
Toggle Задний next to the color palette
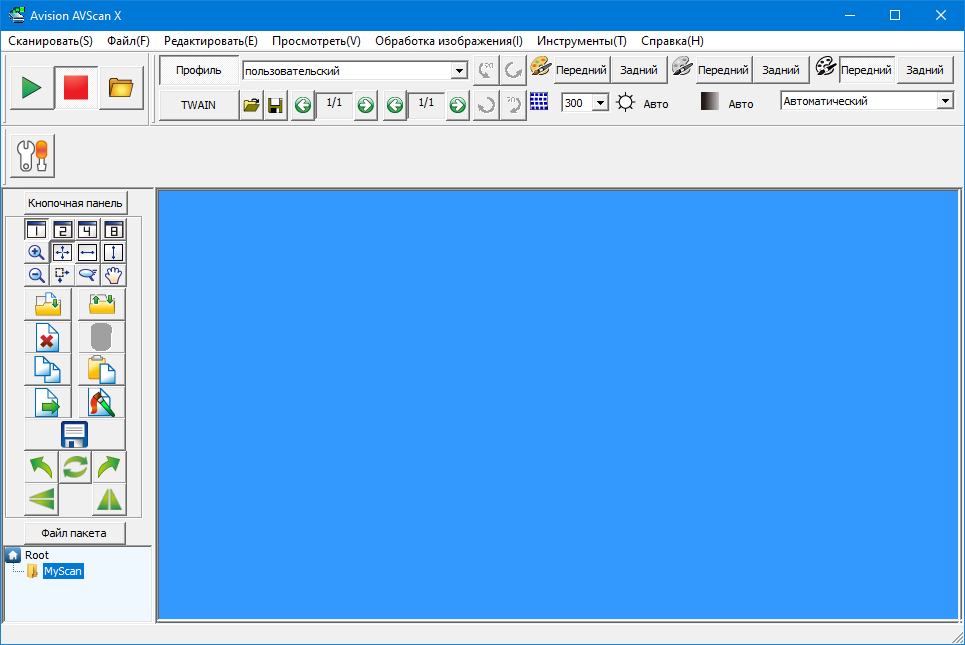click(639, 70)
